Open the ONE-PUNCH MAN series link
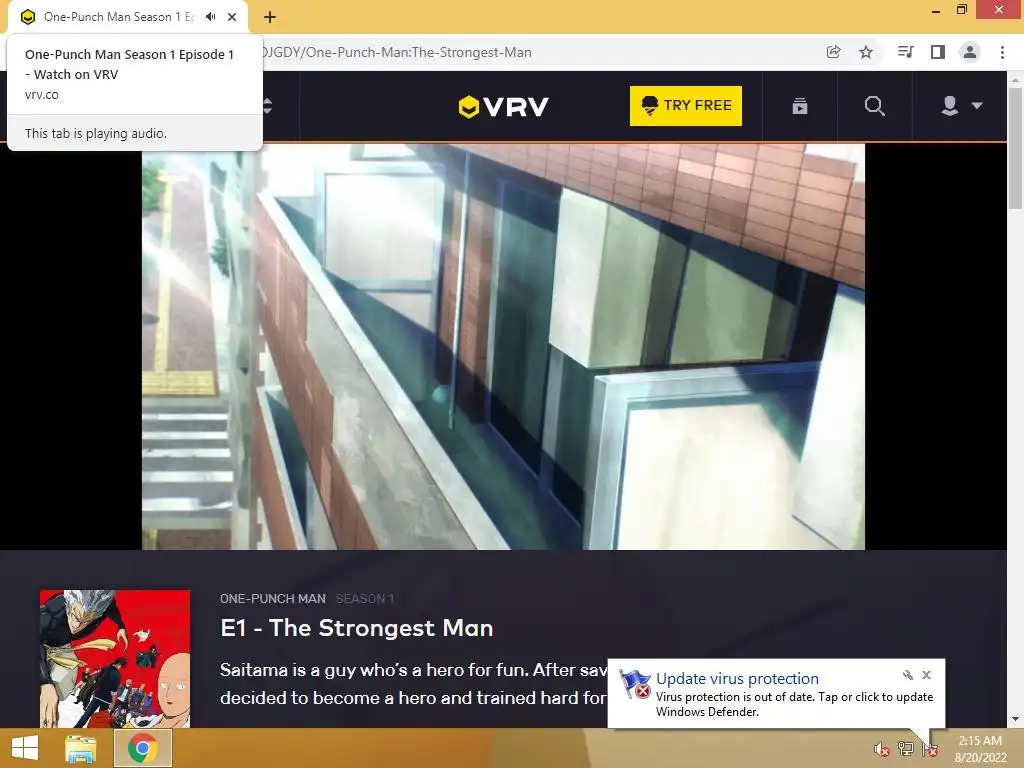The width and height of the screenshot is (1024, 768). [273, 598]
